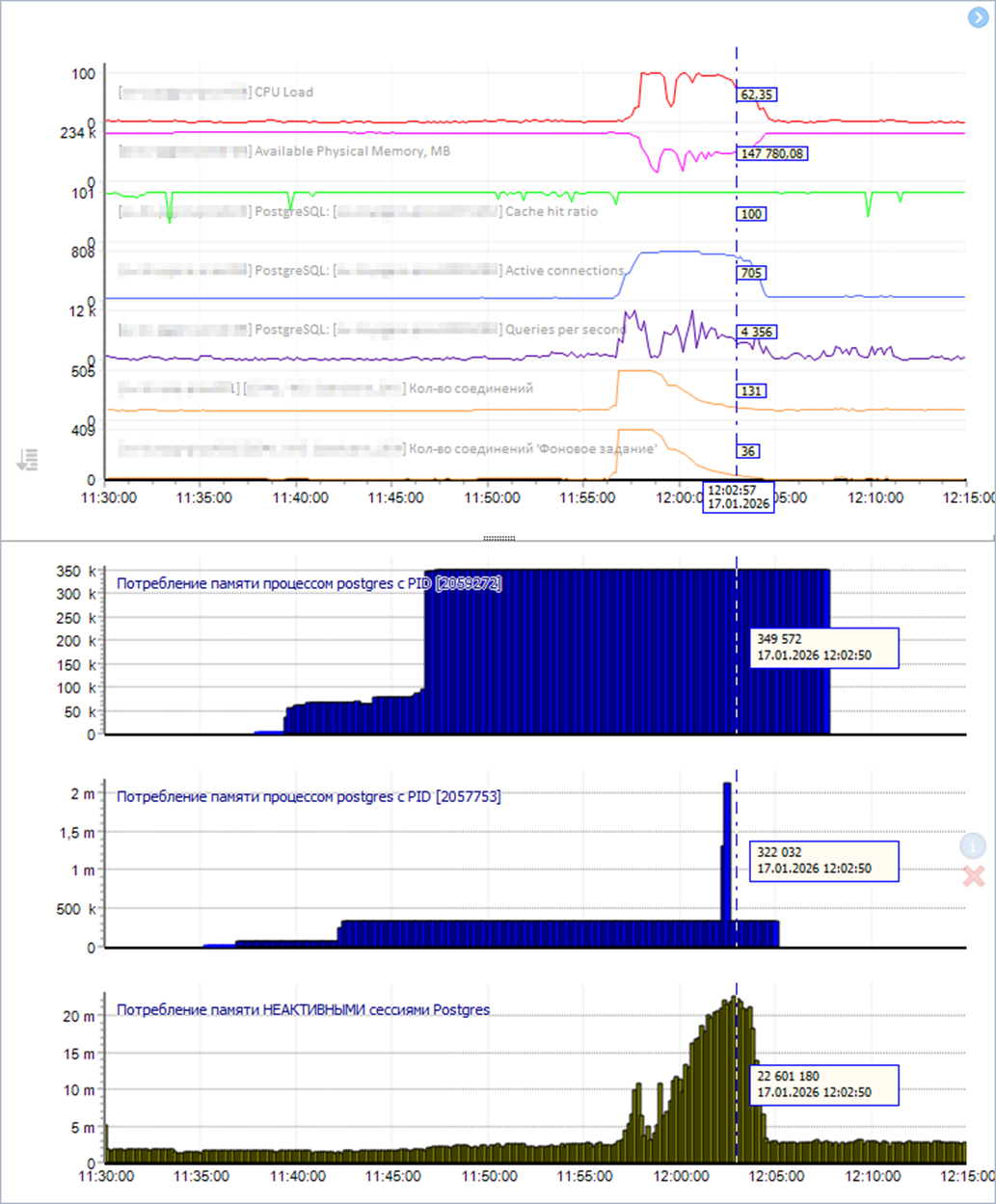Image resolution: width=996 pixels, height=1204 pixels.
Task: Click the red X icon to remove the chart
Action: tap(974, 876)
